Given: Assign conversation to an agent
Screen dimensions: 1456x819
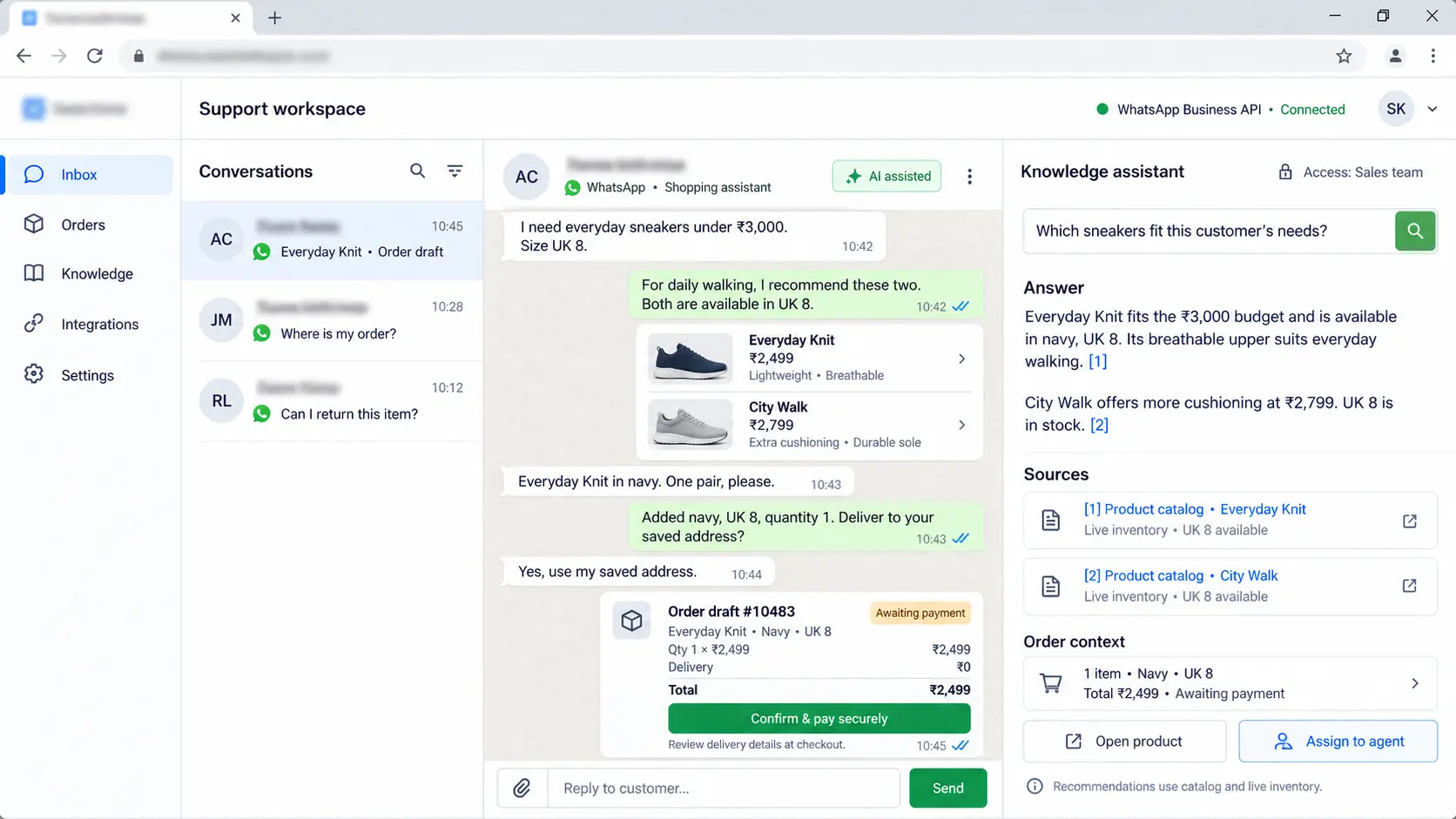Looking at the screenshot, I should (1338, 742).
